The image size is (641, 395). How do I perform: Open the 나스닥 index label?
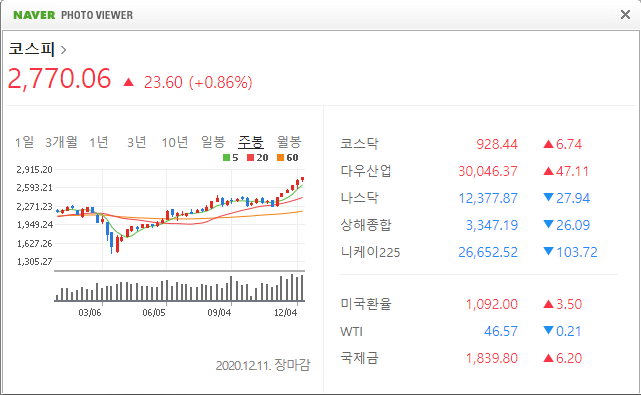(359, 198)
